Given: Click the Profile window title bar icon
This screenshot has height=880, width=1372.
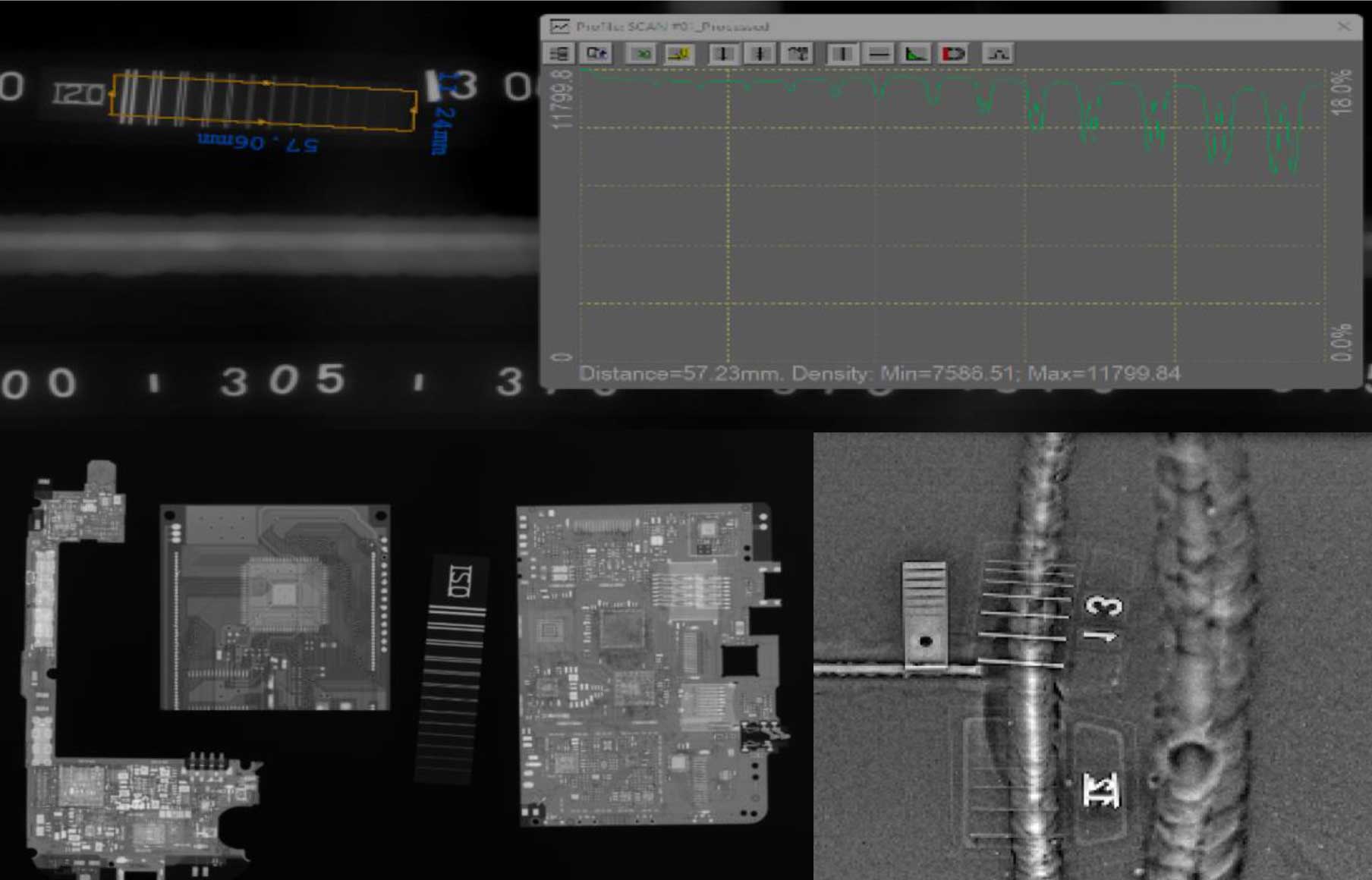Looking at the screenshot, I should pyautogui.click(x=559, y=27).
